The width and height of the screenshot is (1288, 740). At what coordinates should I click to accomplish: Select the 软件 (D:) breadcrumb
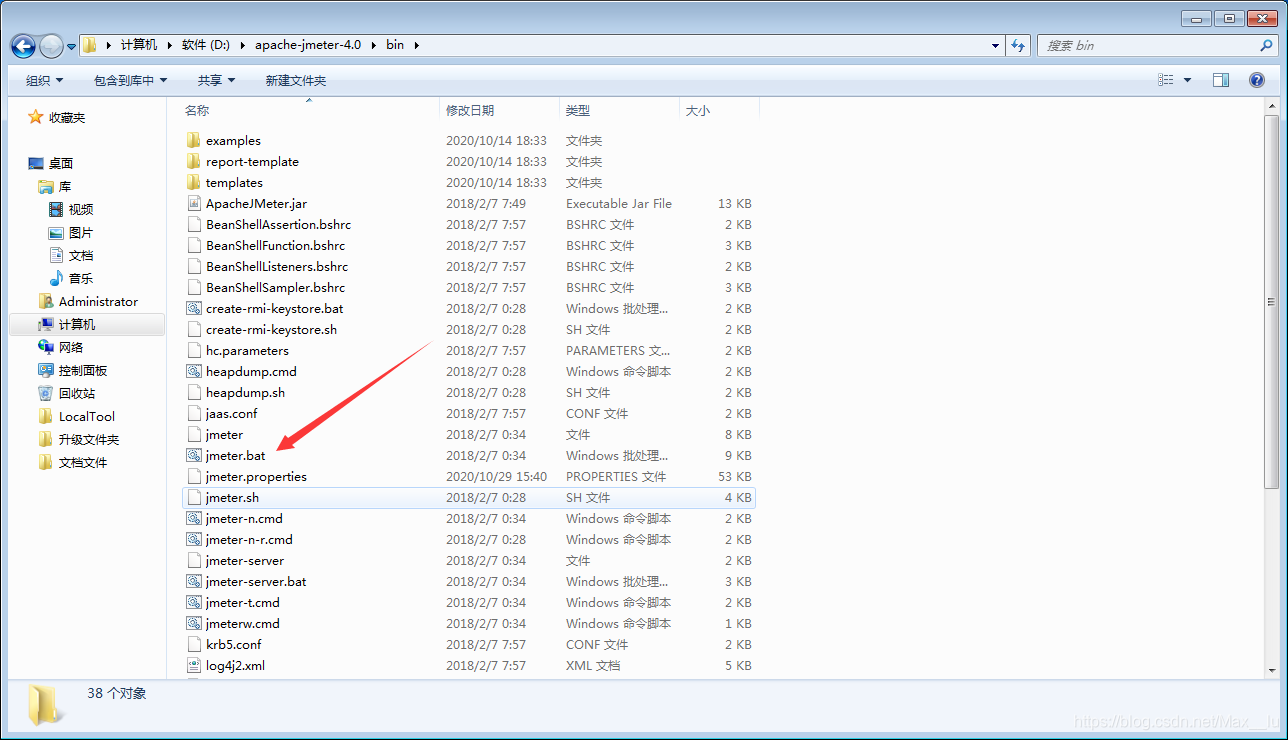[x=205, y=45]
